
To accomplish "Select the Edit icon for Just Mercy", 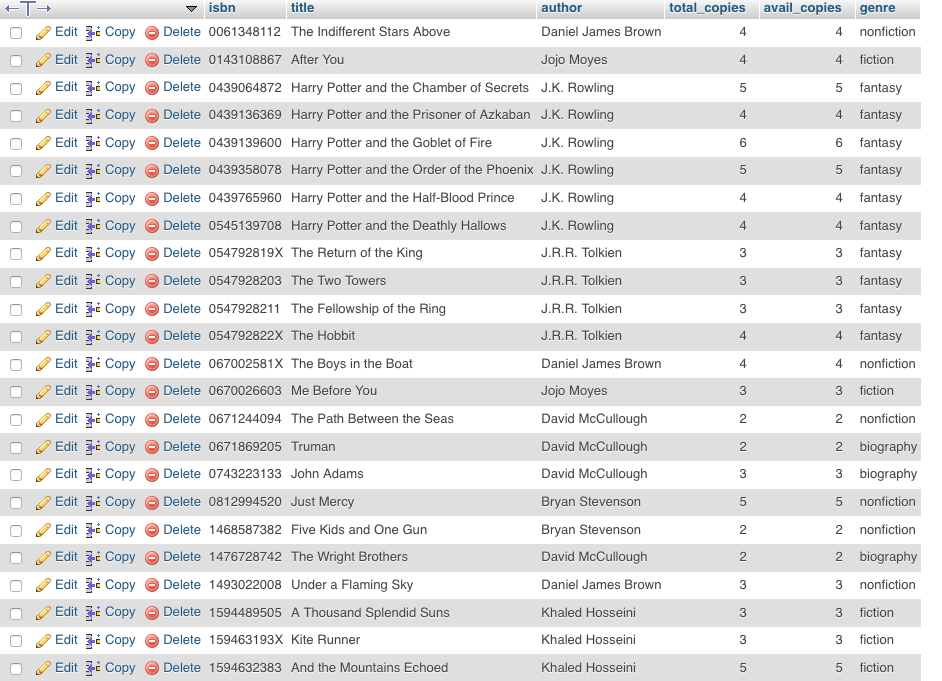I will point(42,502).
